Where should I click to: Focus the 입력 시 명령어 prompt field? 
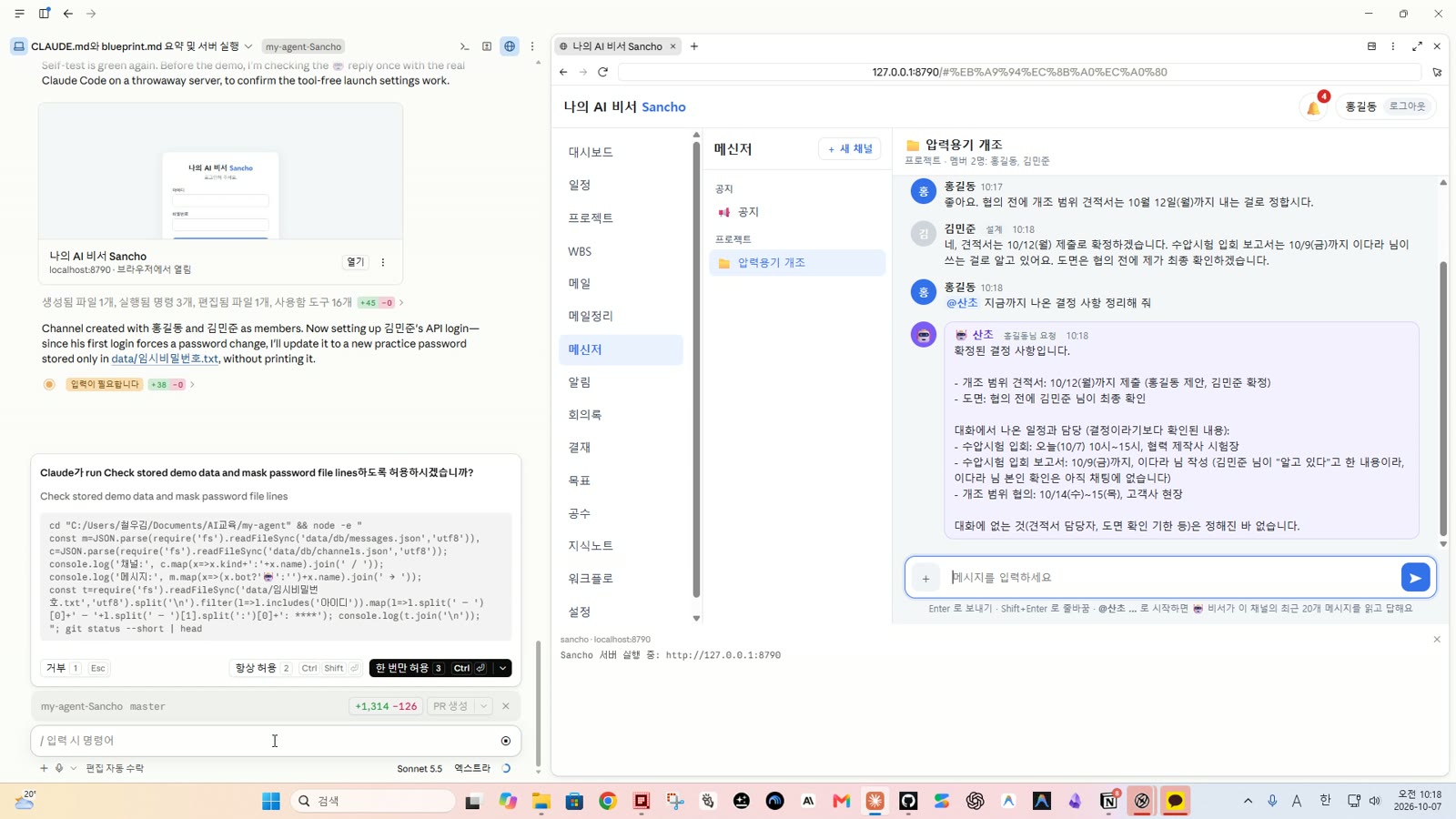264,741
